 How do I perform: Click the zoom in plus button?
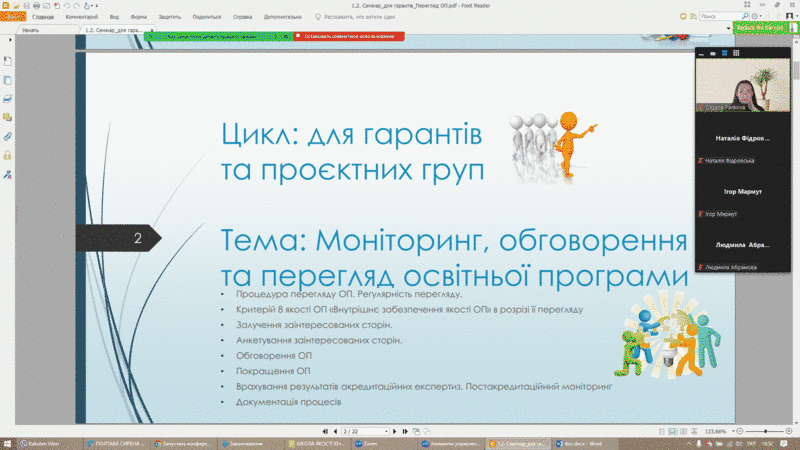tap(789, 432)
